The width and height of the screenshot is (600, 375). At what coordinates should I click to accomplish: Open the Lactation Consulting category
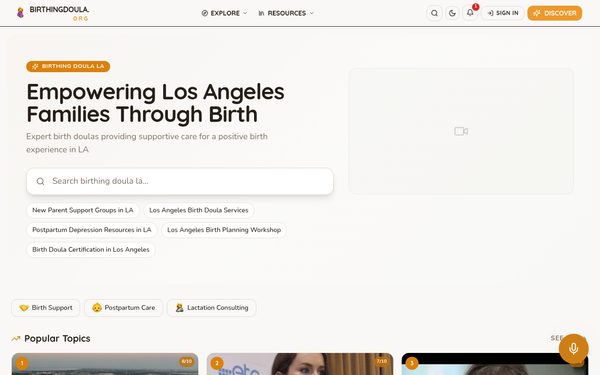coord(212,308)
